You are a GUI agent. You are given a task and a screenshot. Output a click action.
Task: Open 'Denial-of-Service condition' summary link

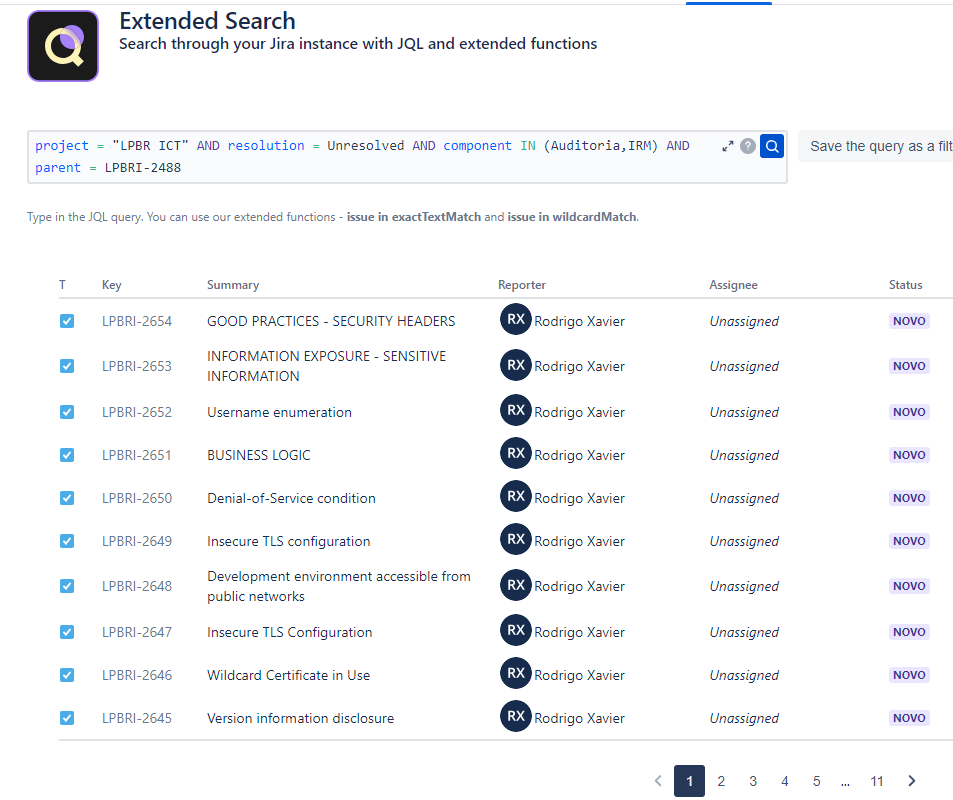(291, 498)
